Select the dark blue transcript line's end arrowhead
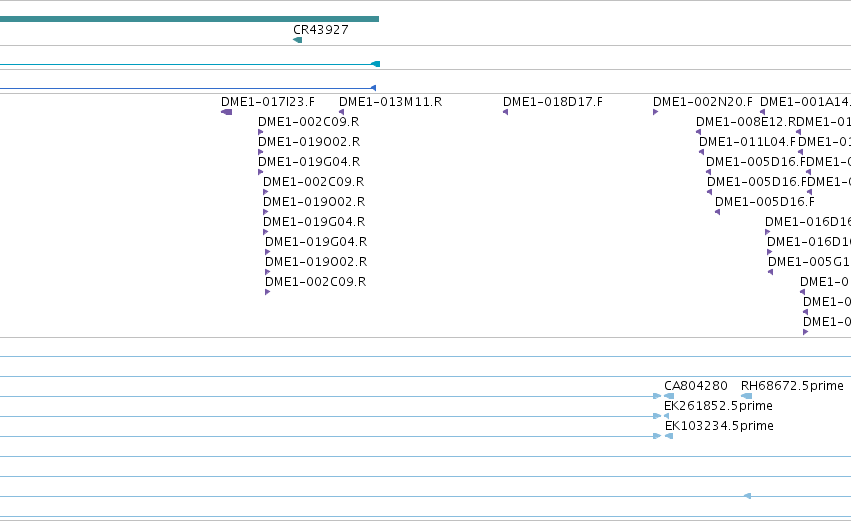This screenshot has width=851, height=521. 373,88
